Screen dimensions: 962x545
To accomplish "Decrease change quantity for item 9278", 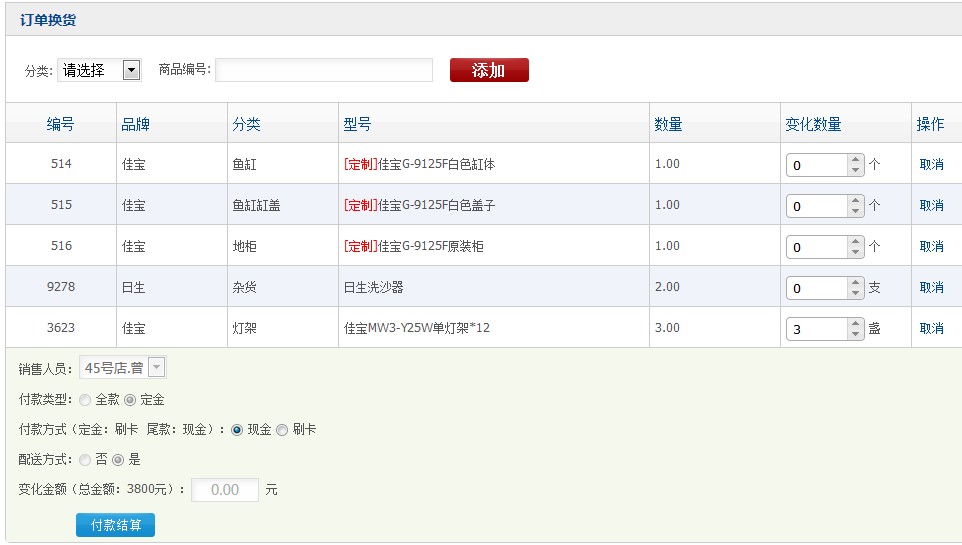I will click(x=855, y=293).
